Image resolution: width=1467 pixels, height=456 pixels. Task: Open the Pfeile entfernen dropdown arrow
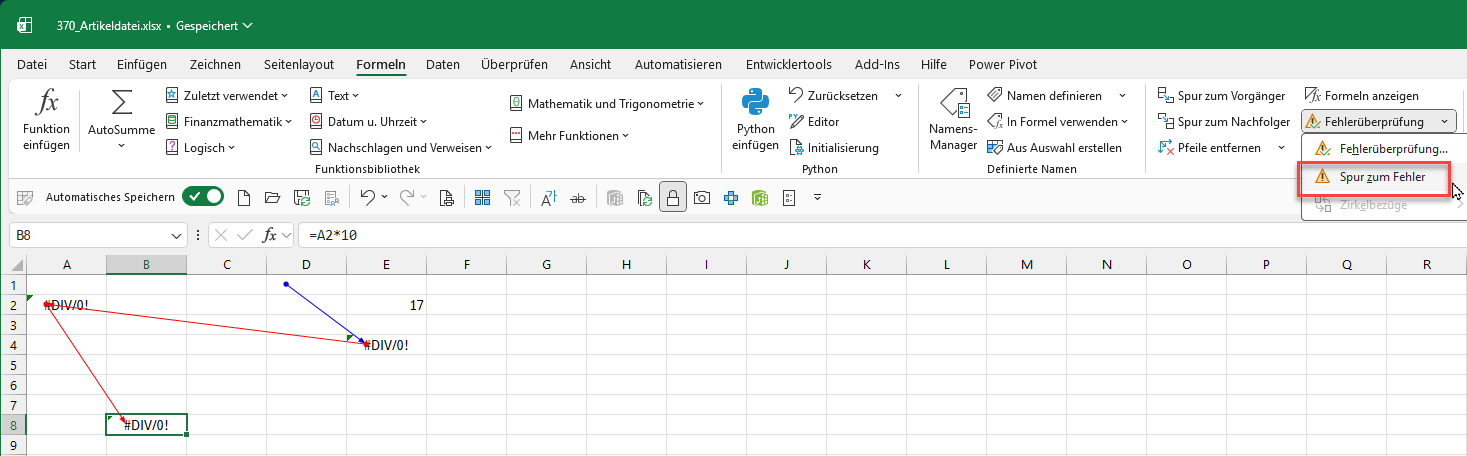(1281, 148)
